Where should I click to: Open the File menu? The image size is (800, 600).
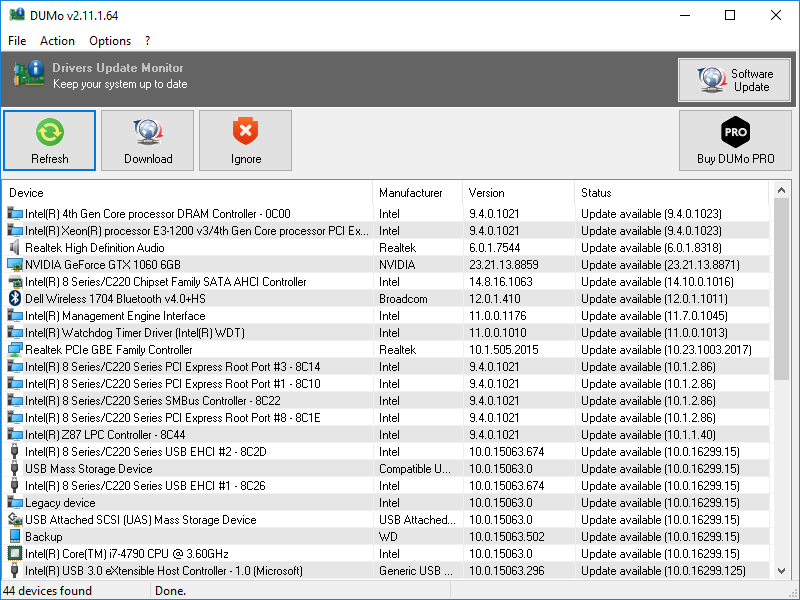pos(17,41)
